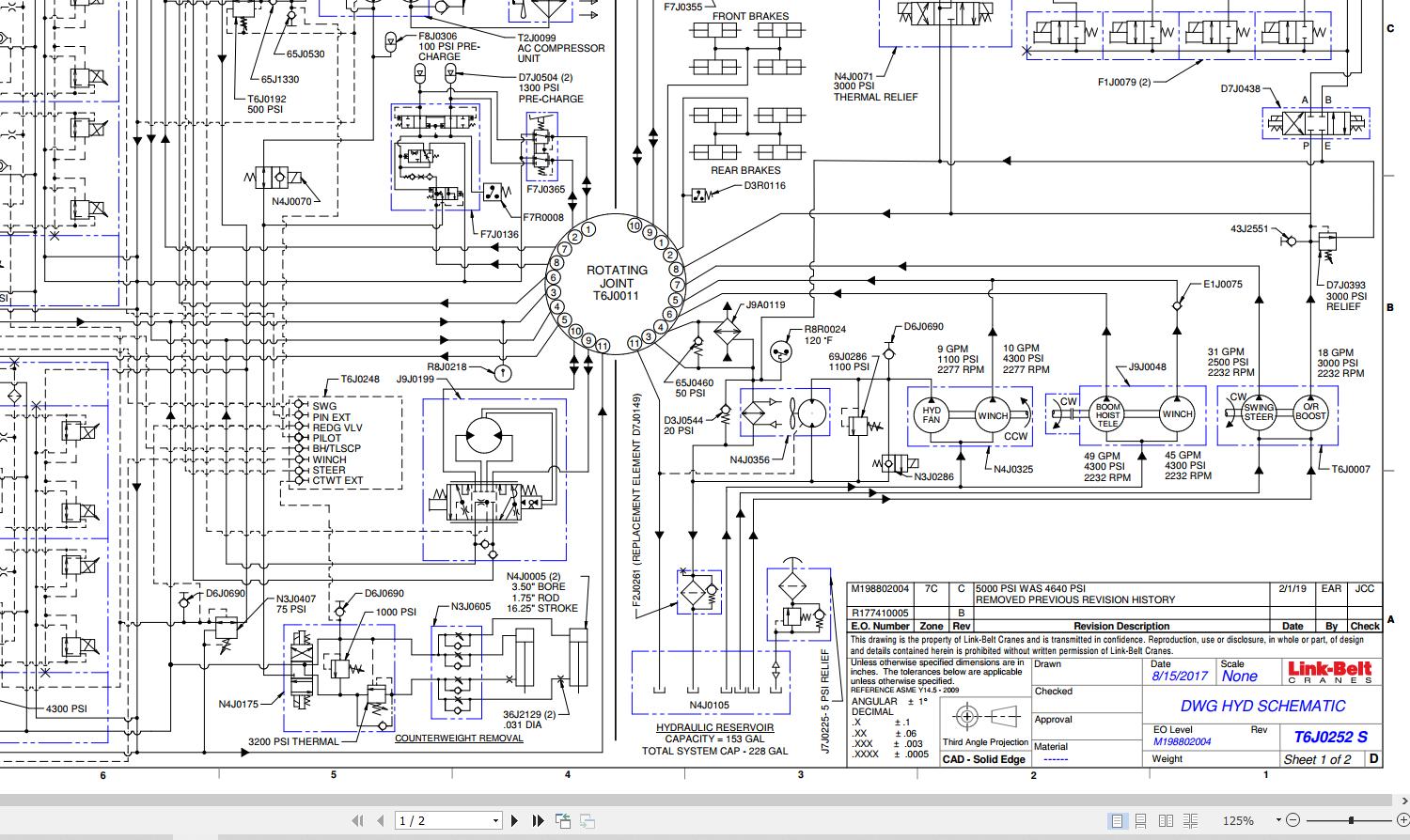This screenshot has height=840, width=1410.
Task: Go to the previous page
Action: tap(380, 820)
